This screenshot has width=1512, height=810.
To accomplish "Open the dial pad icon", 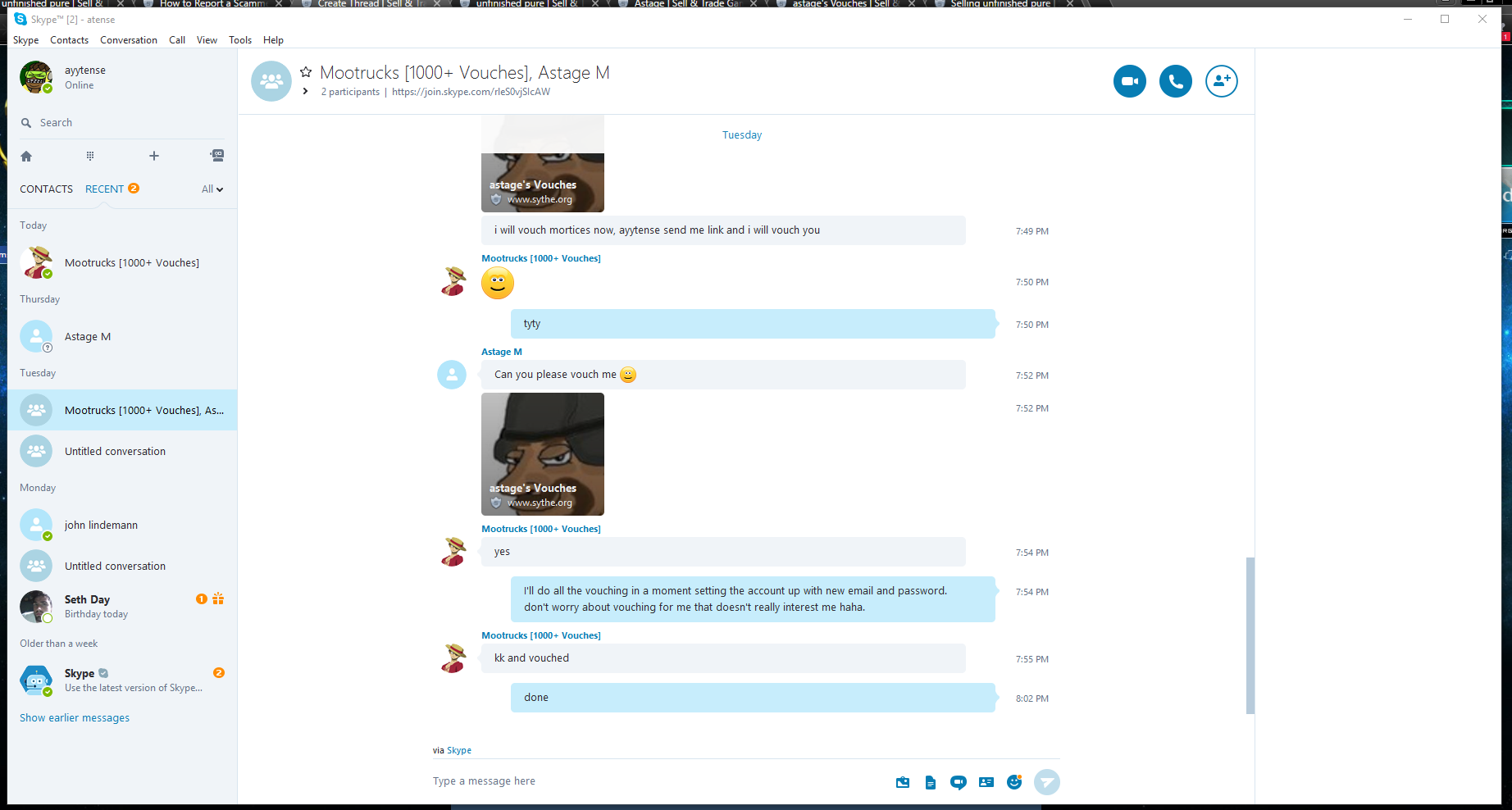I will click(x=90, y=156).
